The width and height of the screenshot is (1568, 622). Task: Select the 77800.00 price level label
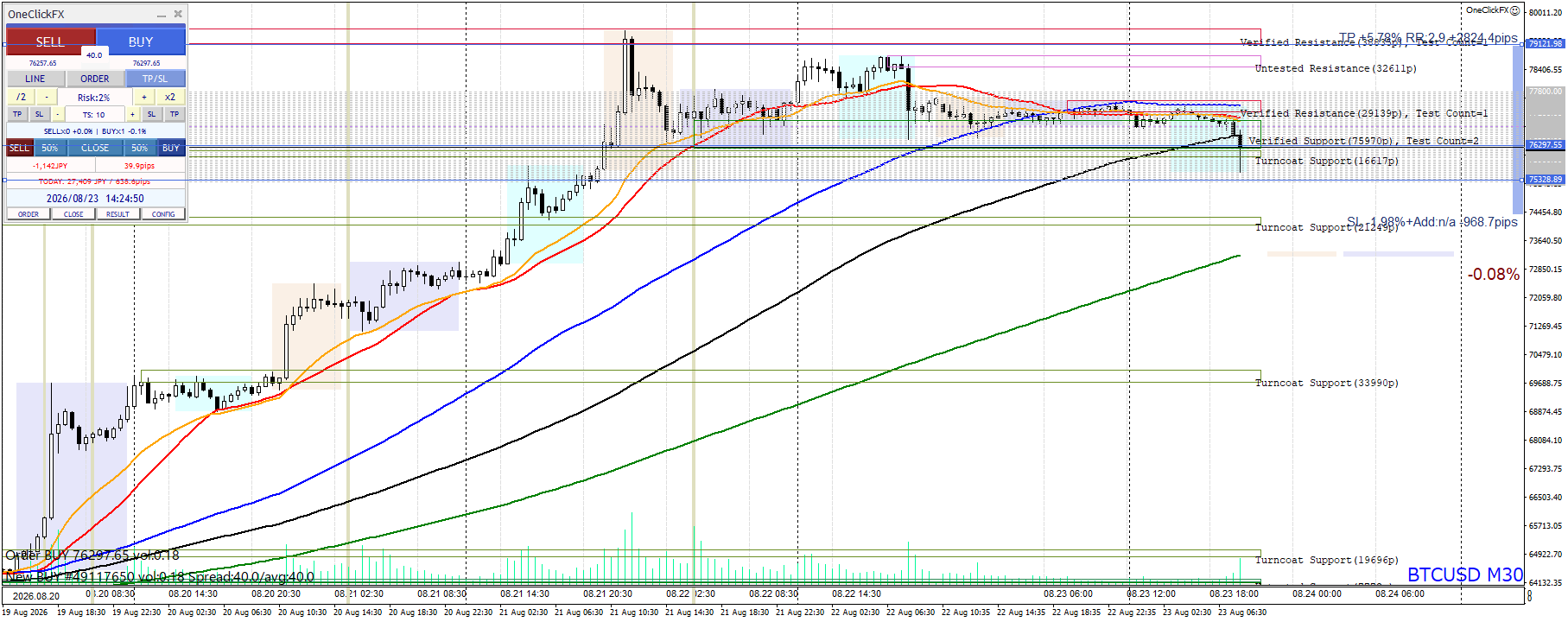pyautogui.click(x=1545, y=91)
